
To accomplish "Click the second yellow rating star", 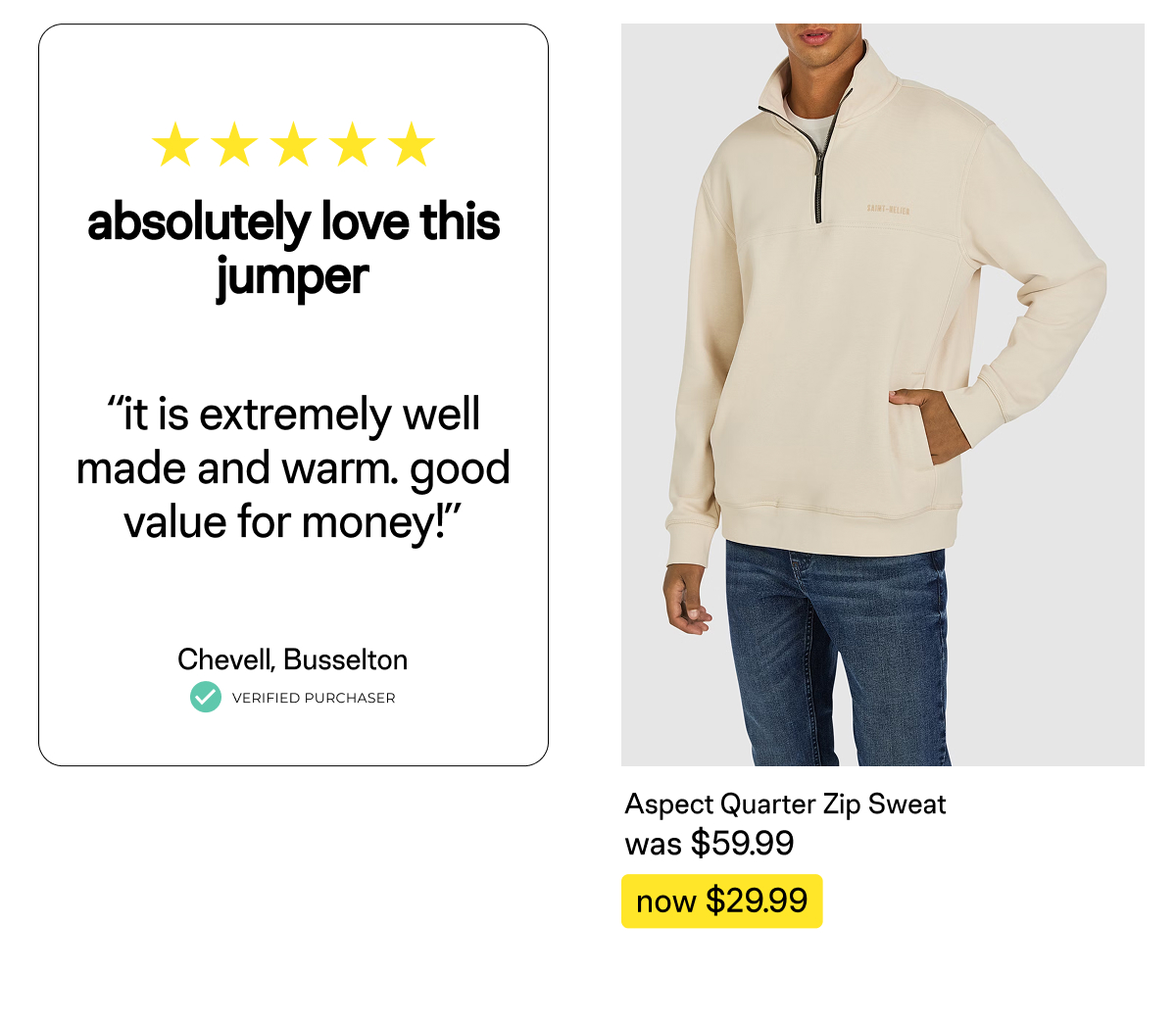I will pyautogui.click(x=235, y=145).
